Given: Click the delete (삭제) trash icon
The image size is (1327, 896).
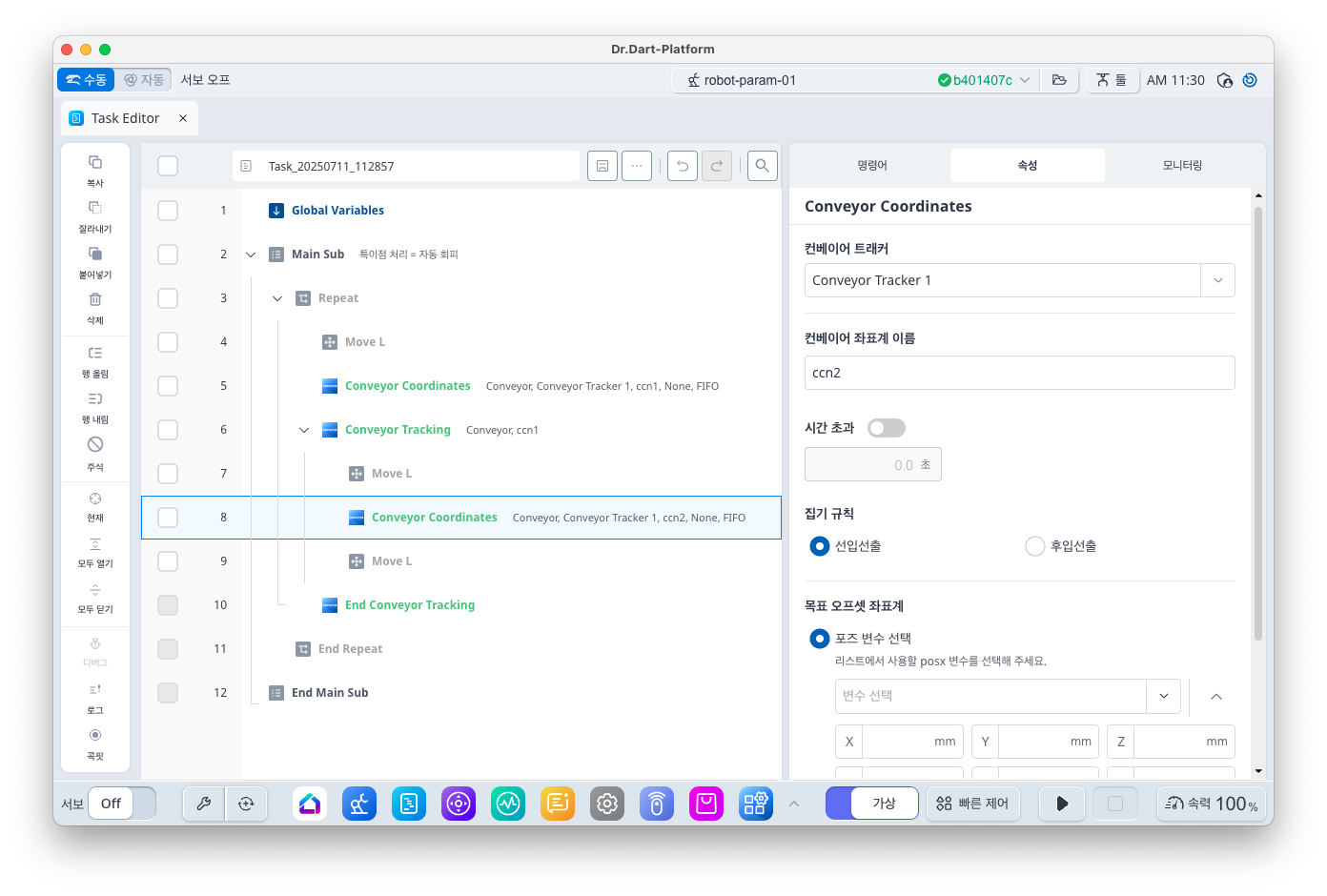Looking at the screenshot, I should [x=95, y=300].
